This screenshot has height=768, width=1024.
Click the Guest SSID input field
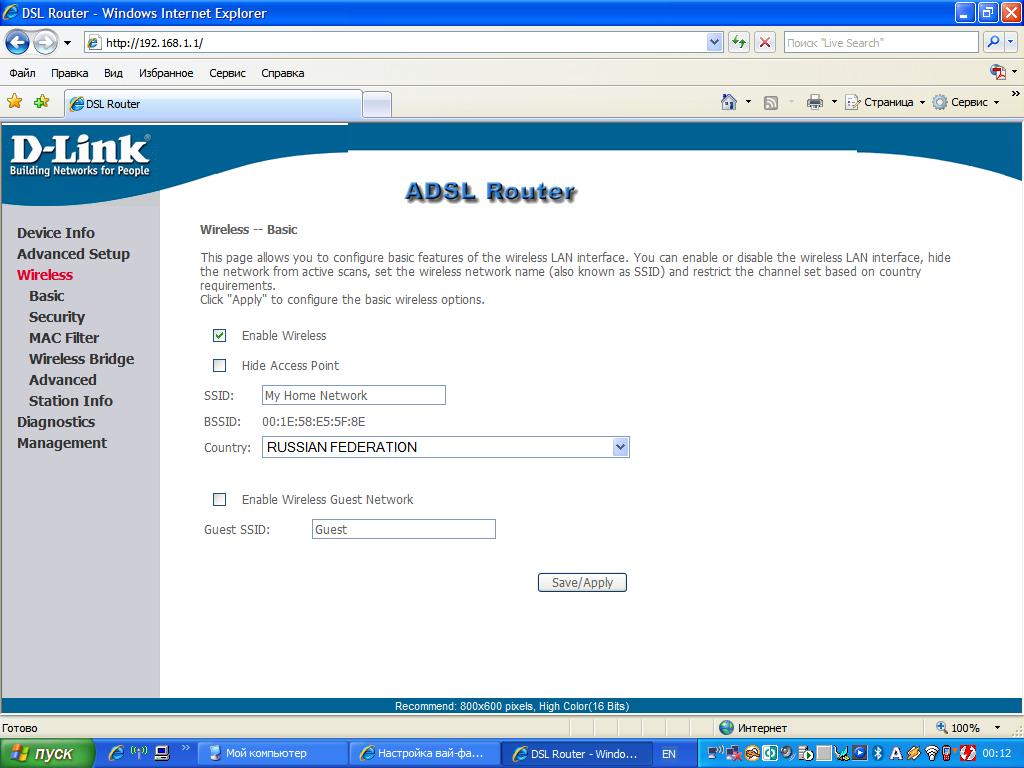click(x=404, y=529)
